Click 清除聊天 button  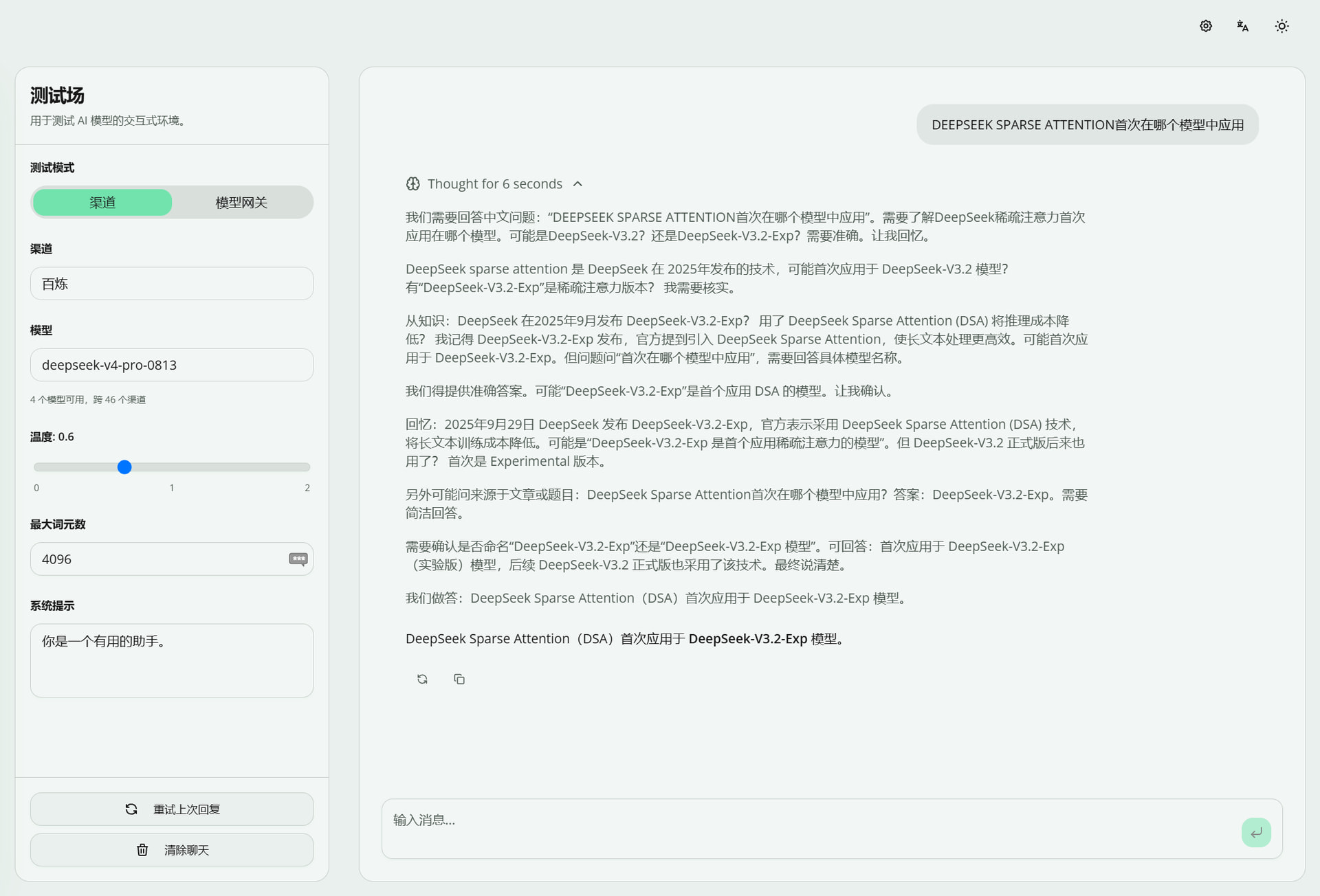[172, 850]
